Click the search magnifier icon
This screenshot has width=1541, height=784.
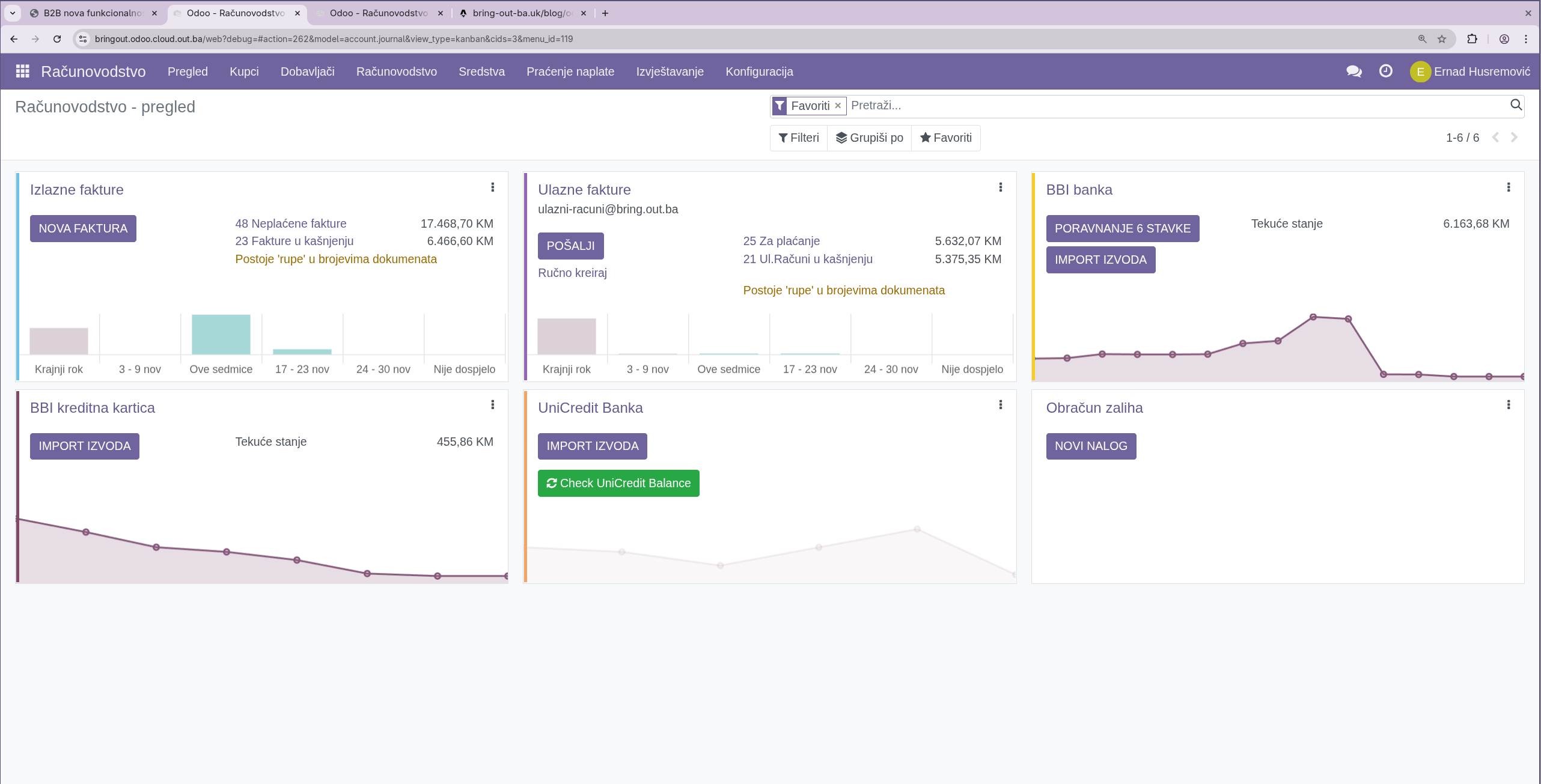click(x=1516, y=105)
